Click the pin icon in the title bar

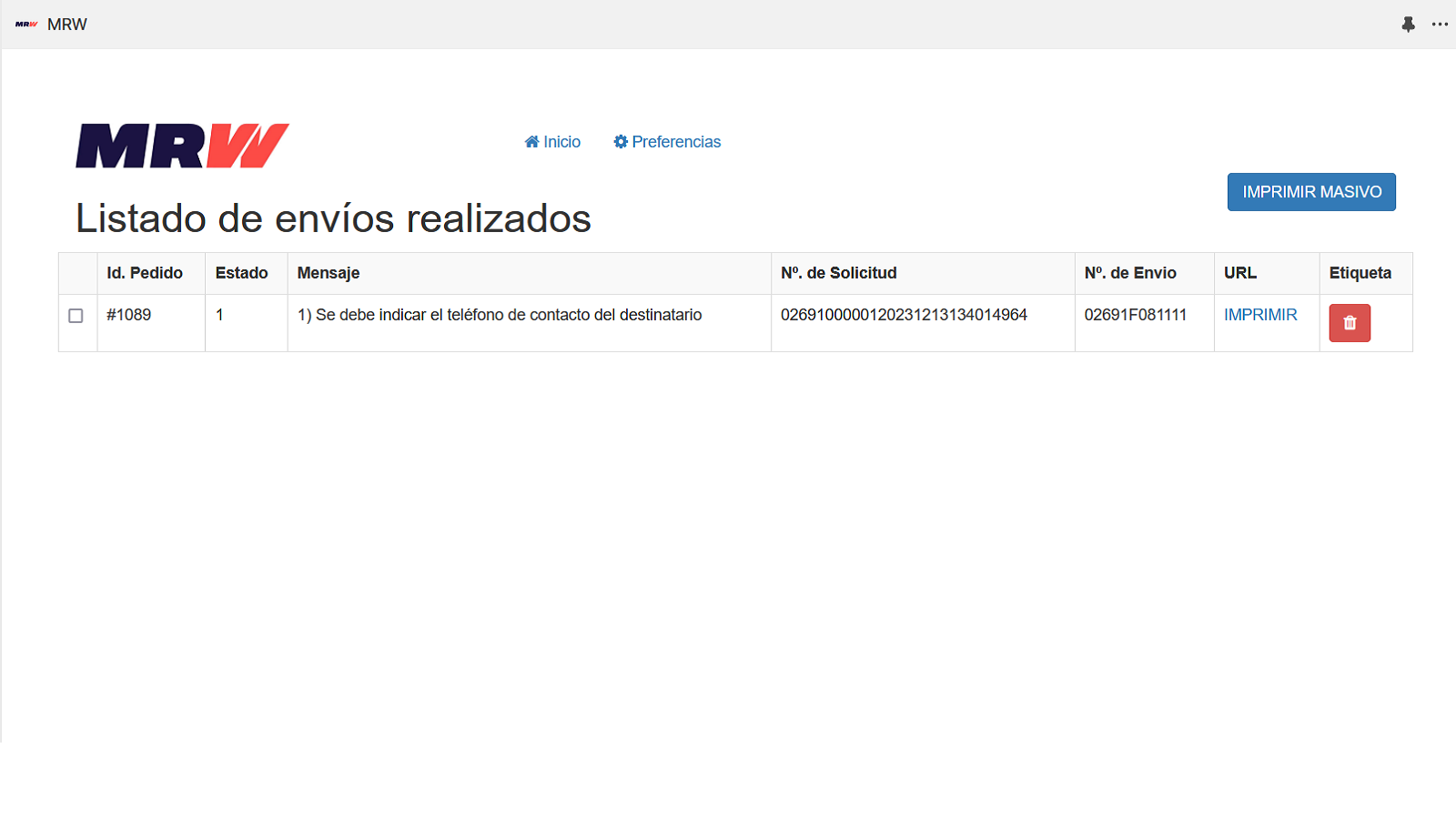point(1408,25)
